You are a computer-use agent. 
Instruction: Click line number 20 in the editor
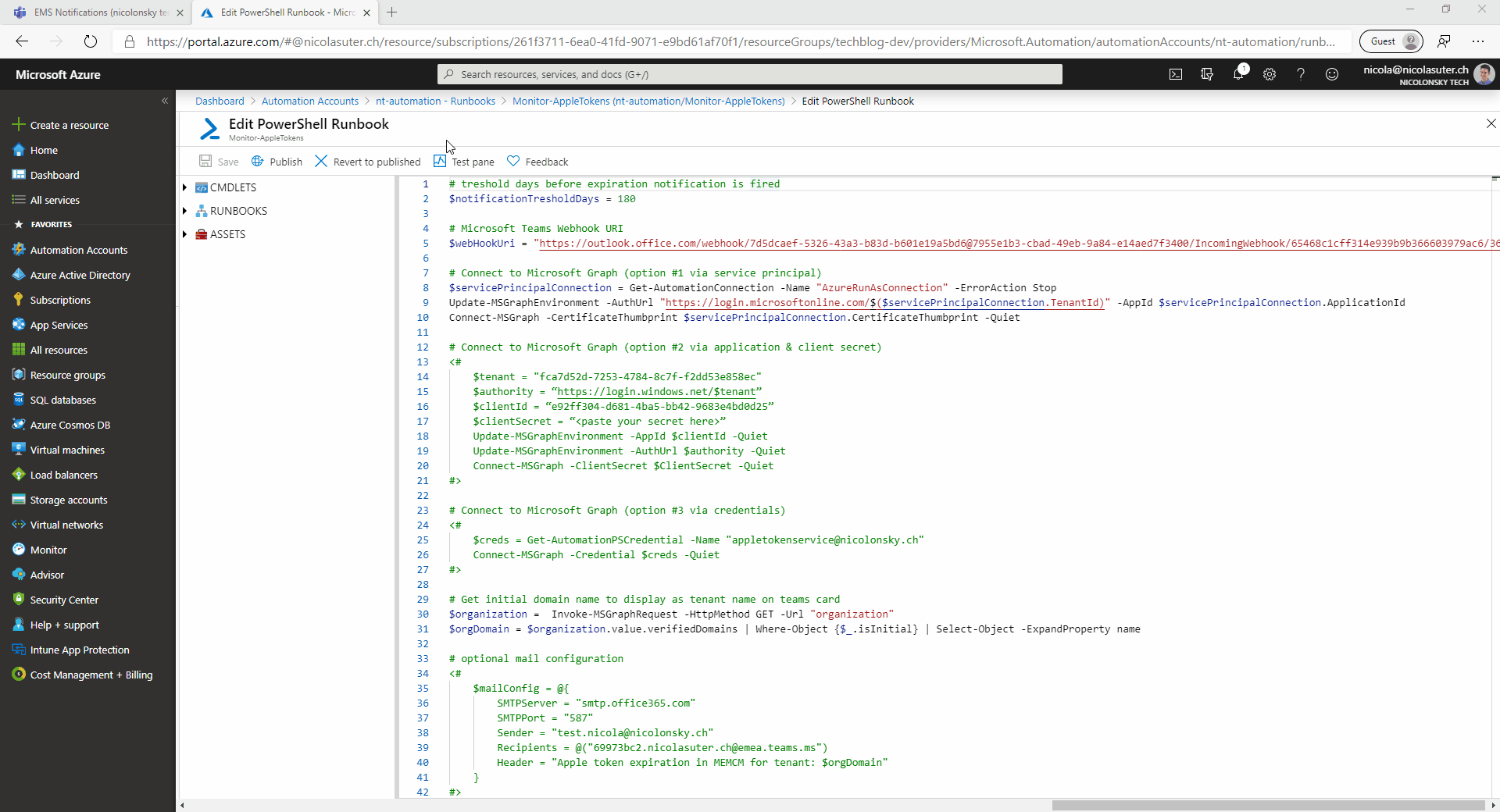(423, 466)
